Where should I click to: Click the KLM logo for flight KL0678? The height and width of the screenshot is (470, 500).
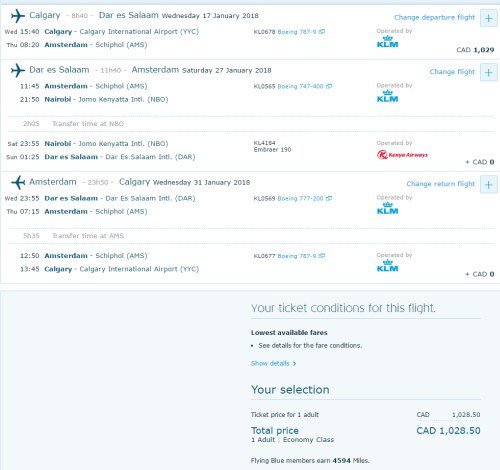(x=387, y=42)
